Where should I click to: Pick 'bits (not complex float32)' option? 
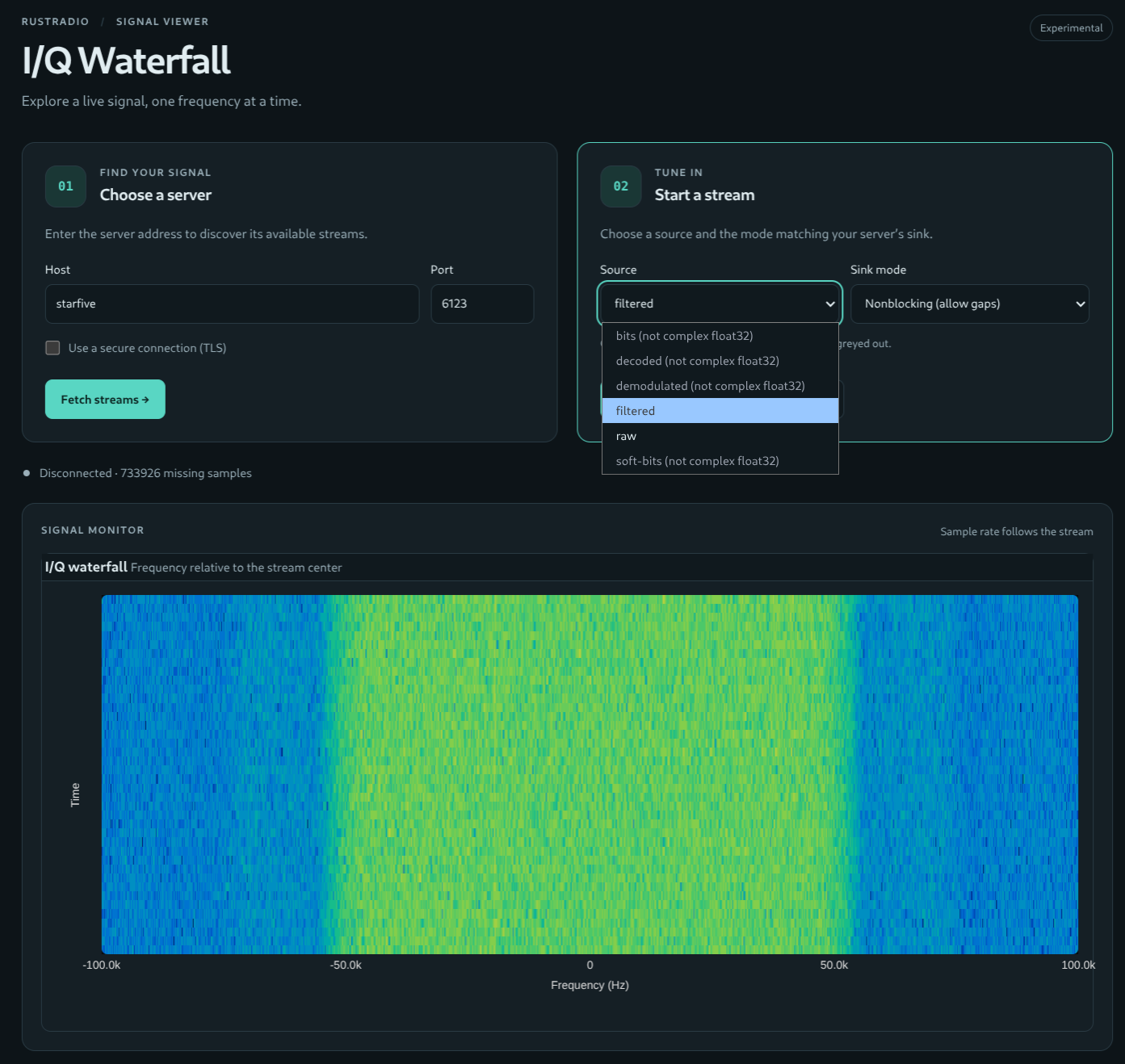coord(720,336)
